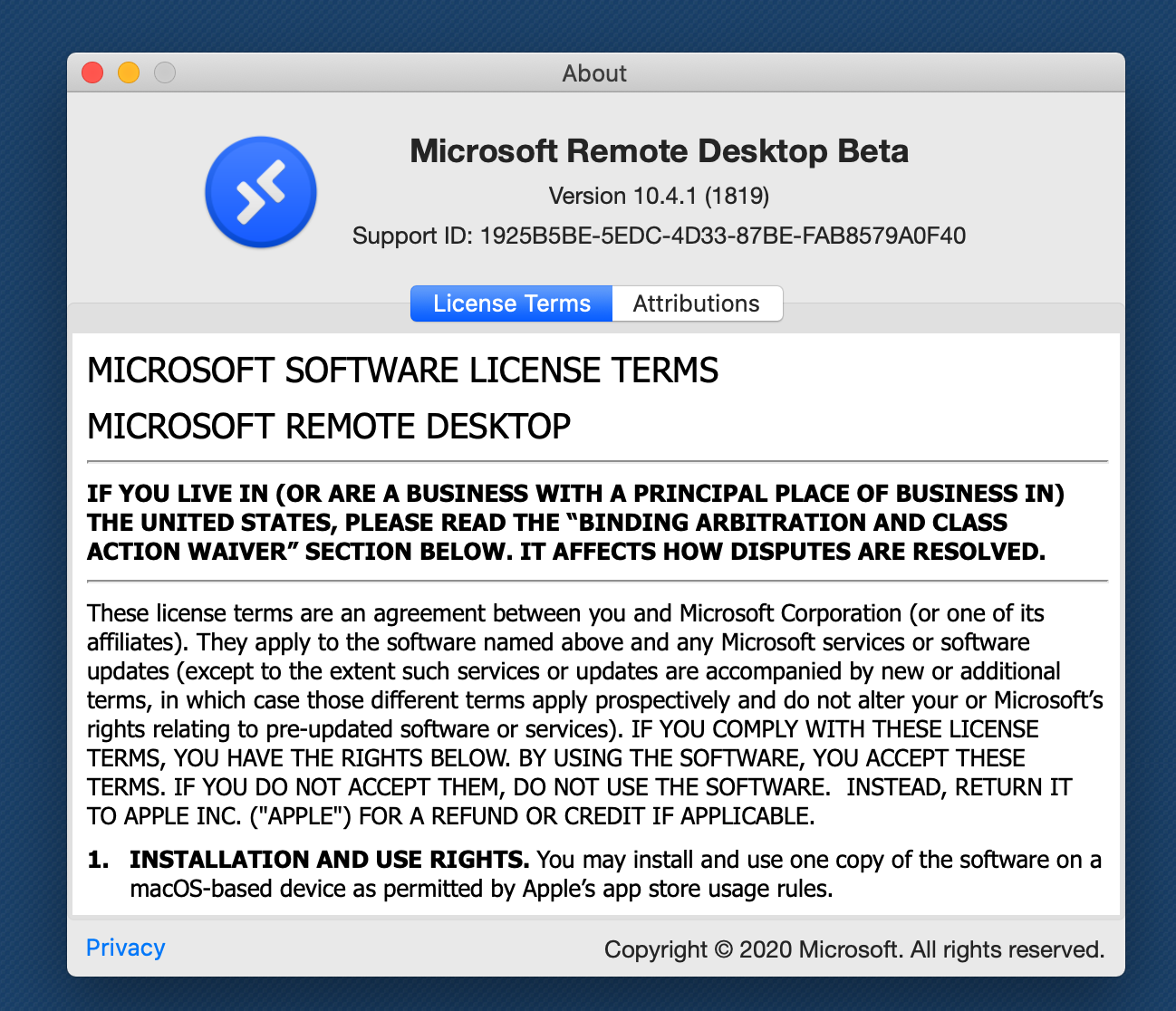
Task: Switch to the Attributions tab
Action: 697,303
